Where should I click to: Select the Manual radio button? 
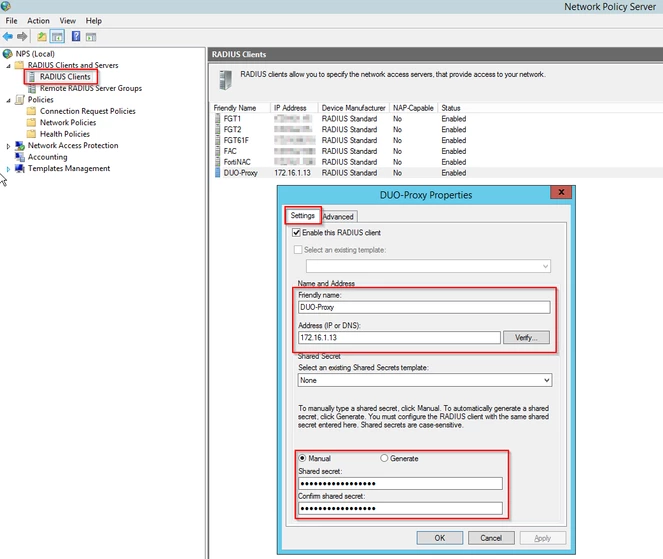click(302, 458)
